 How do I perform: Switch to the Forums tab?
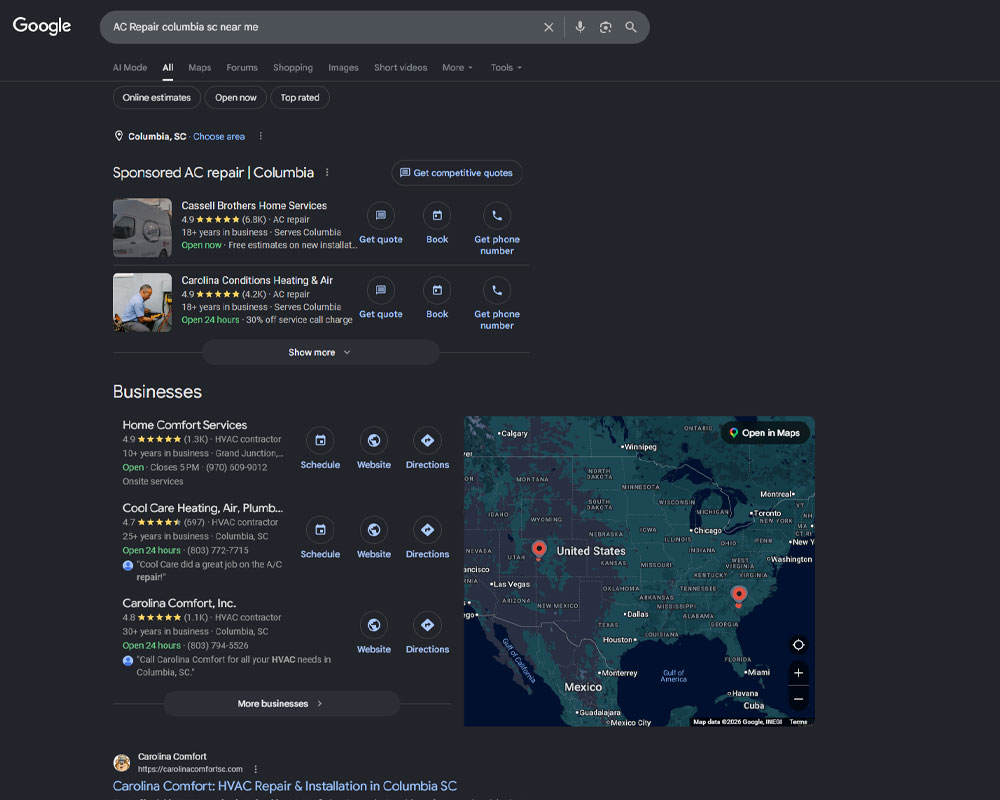(x=242, y=68)
